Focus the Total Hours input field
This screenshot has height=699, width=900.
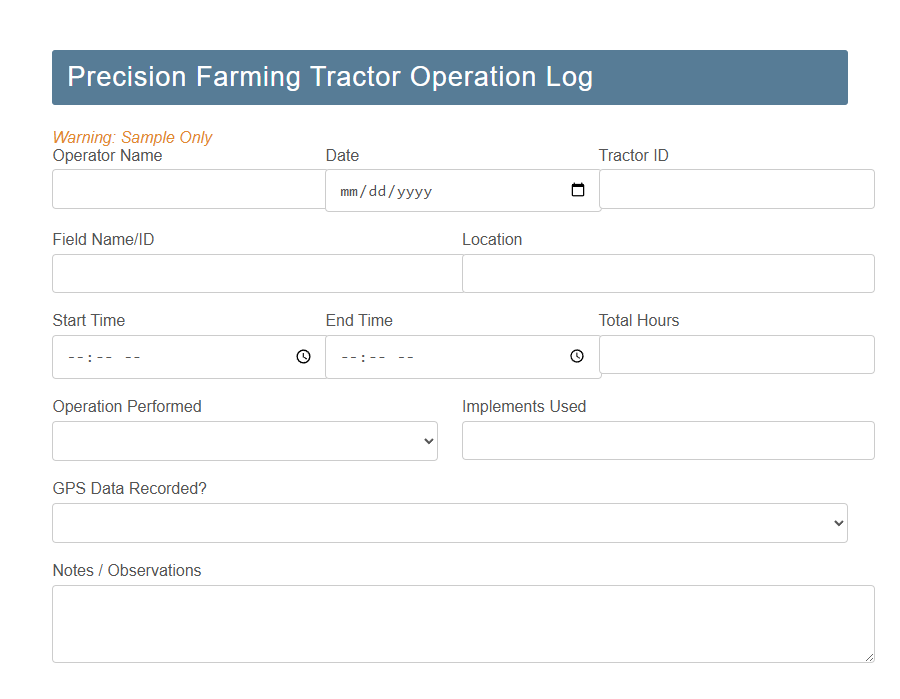click(x=736, y=354)
